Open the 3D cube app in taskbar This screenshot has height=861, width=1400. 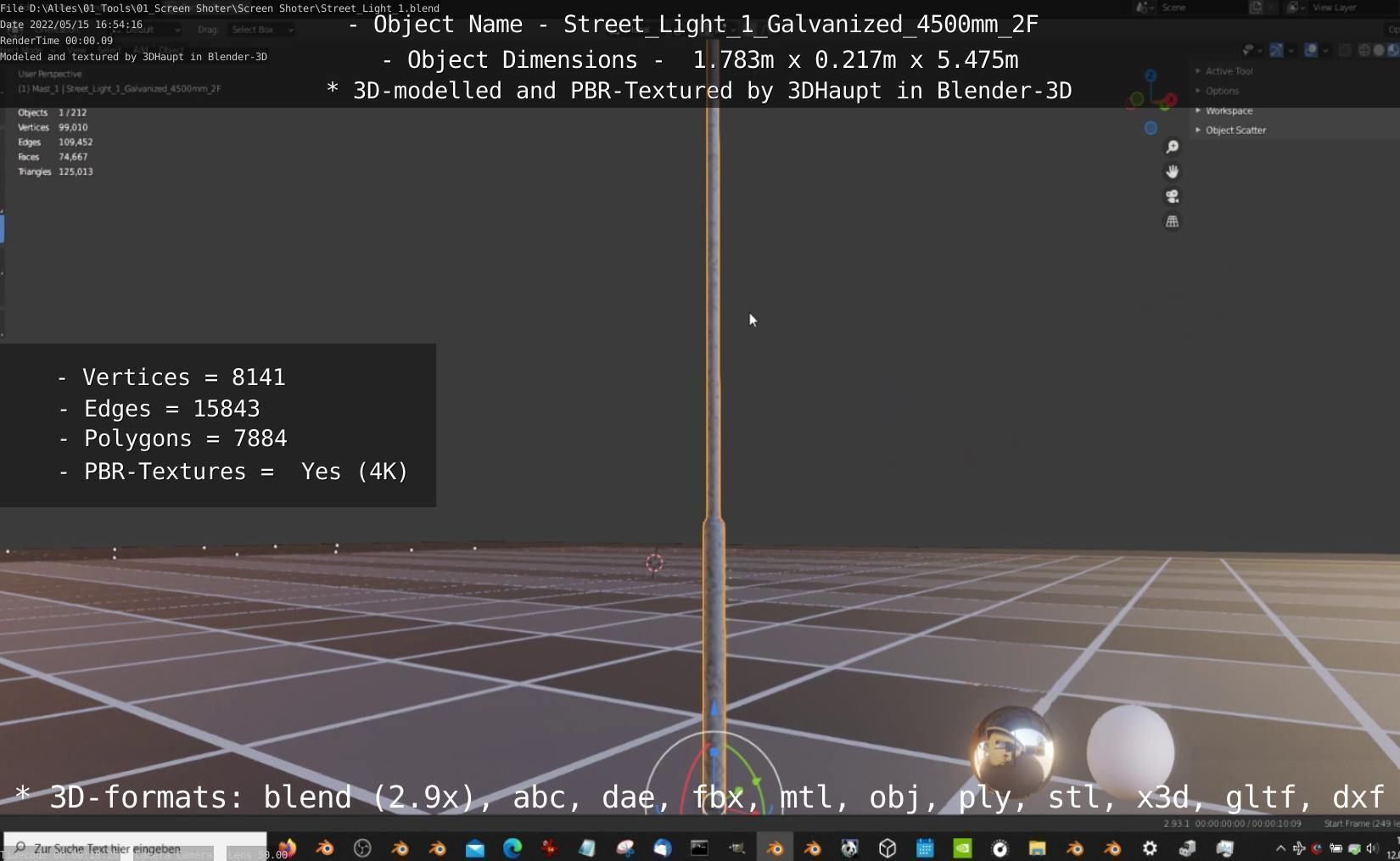[888, 847]
